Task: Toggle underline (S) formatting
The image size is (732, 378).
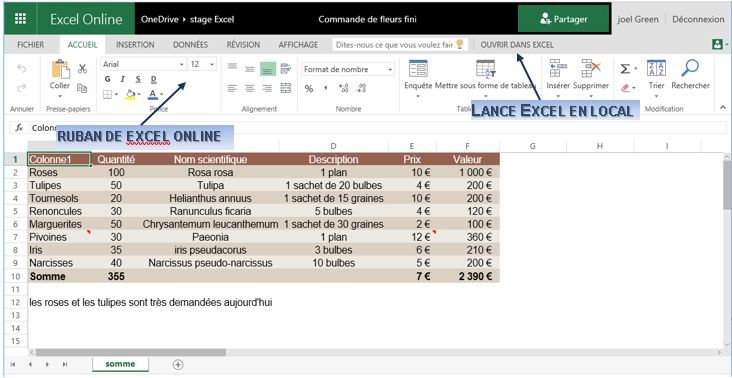Action: tap(138, 79)
